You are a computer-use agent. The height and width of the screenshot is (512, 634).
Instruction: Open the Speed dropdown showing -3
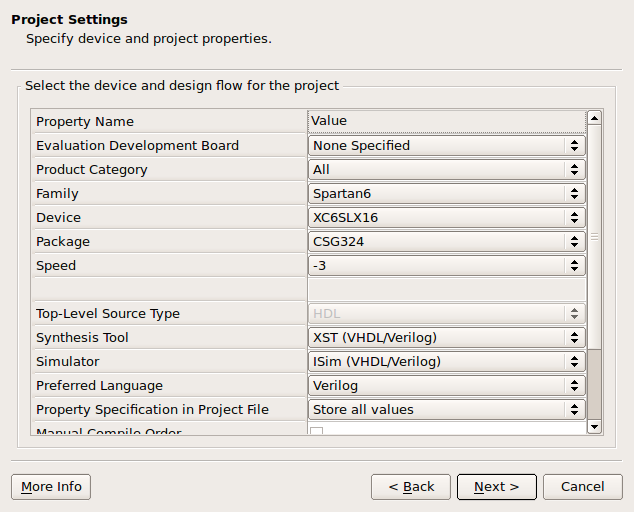click(x=447, y=266)
